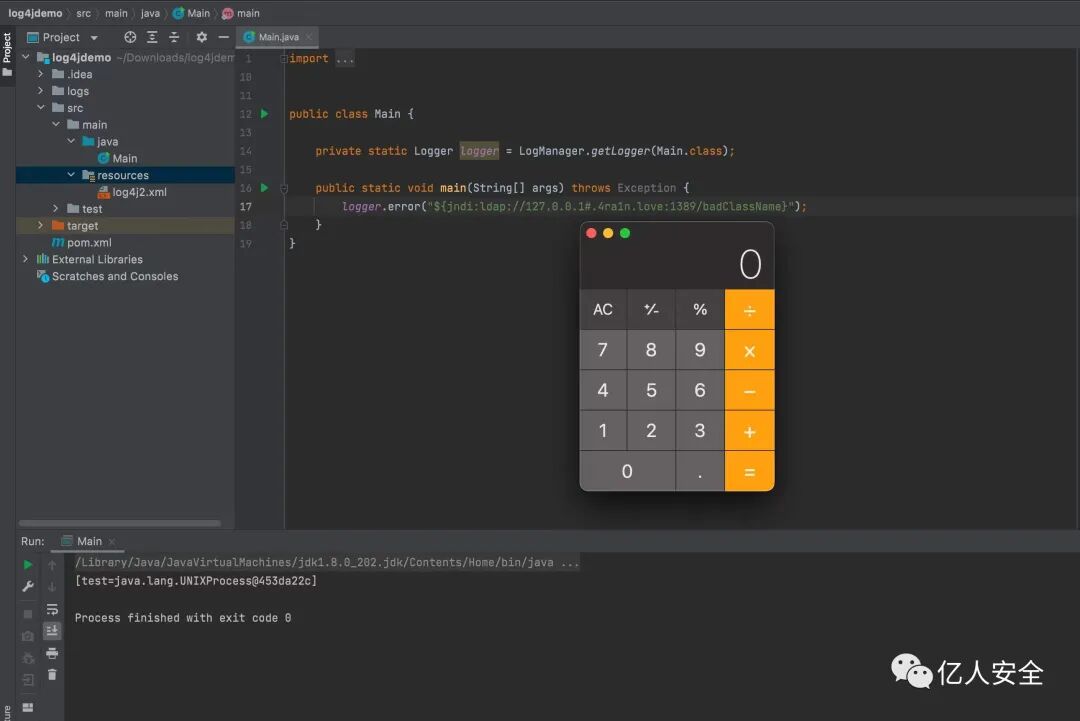Screen dimensions: 1080x721
Task: Click the Calculator percent button
Action: 700,309
